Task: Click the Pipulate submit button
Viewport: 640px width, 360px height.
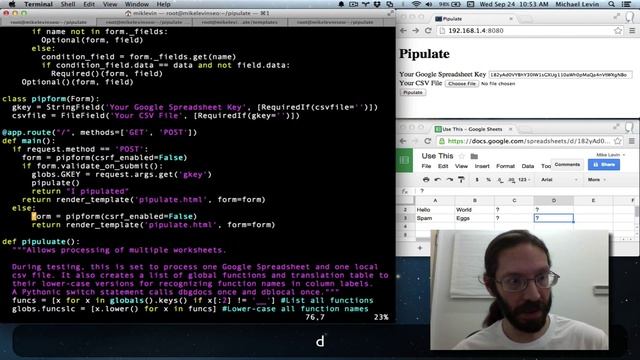Action: tap(413, 93)
